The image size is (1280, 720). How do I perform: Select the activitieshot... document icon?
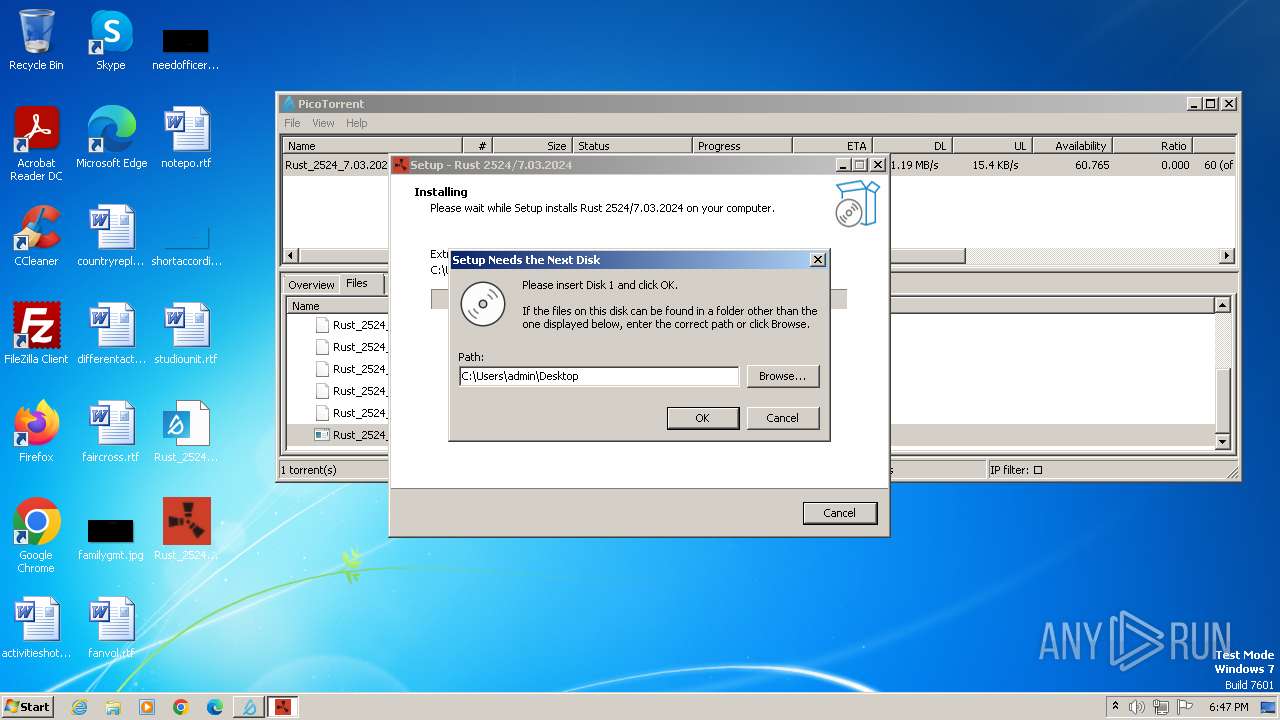[36, 628]
